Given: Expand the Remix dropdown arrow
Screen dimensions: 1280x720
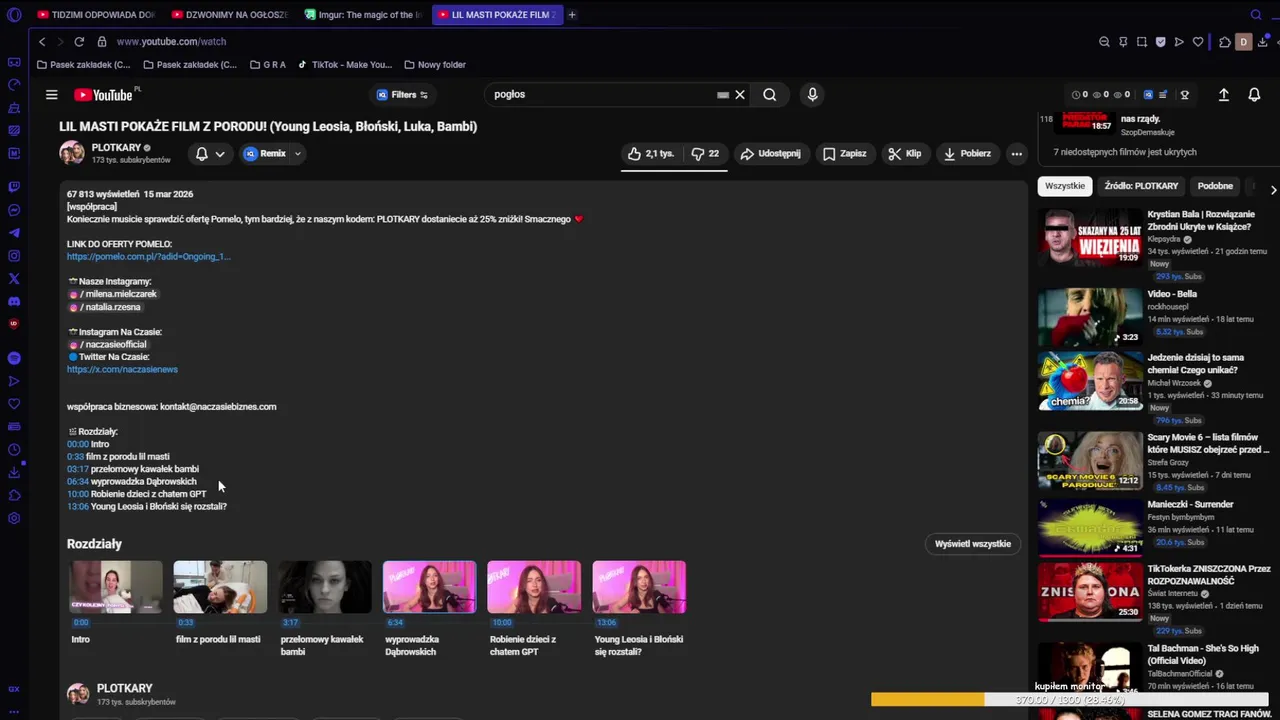Looking at the screenshot, I should (x=297, y=154).
